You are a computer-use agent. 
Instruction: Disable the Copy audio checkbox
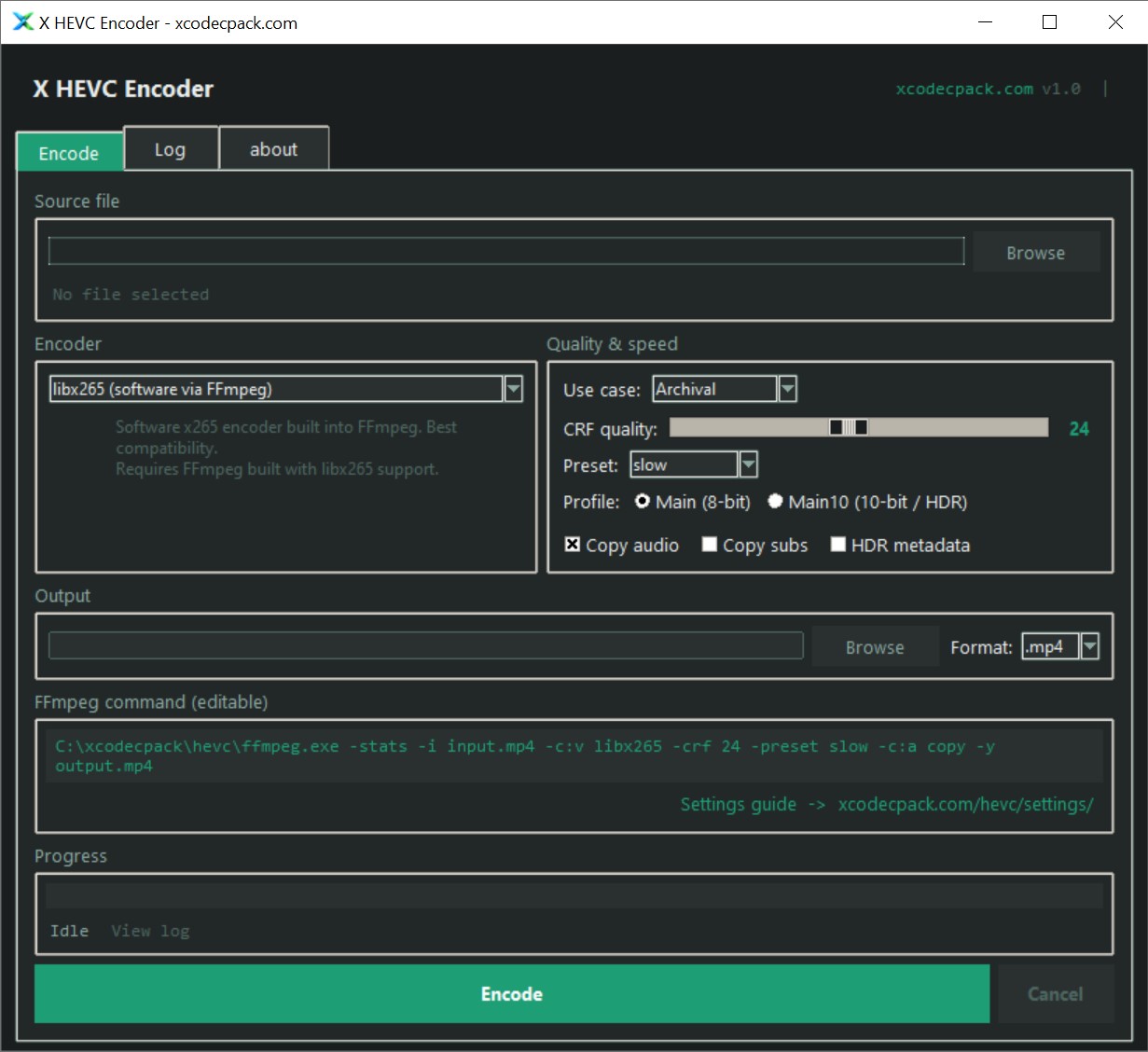pyautogui.click(x=572, y=544)
